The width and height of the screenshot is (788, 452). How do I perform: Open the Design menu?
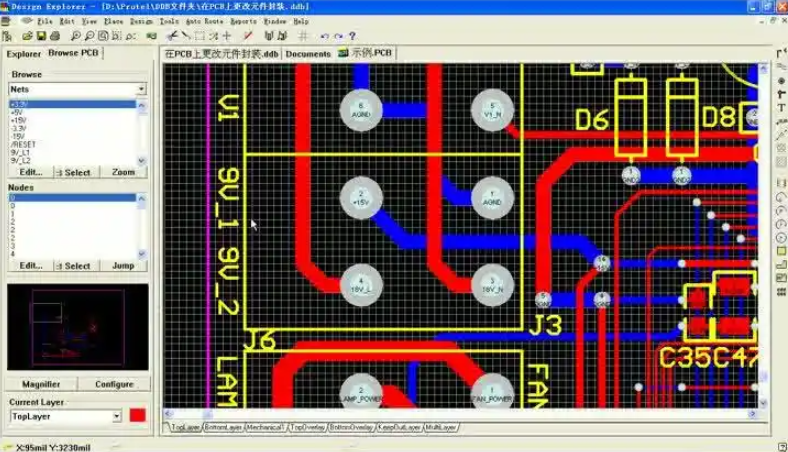pos(141,20)
